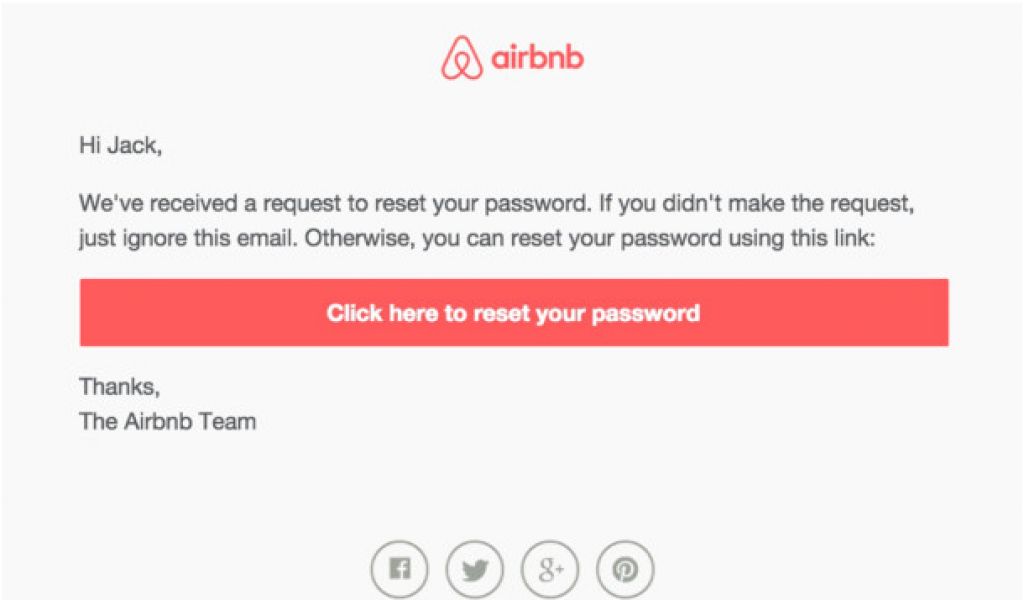
Task: Click the word "Team" in the signature
Action: [227, 422]
